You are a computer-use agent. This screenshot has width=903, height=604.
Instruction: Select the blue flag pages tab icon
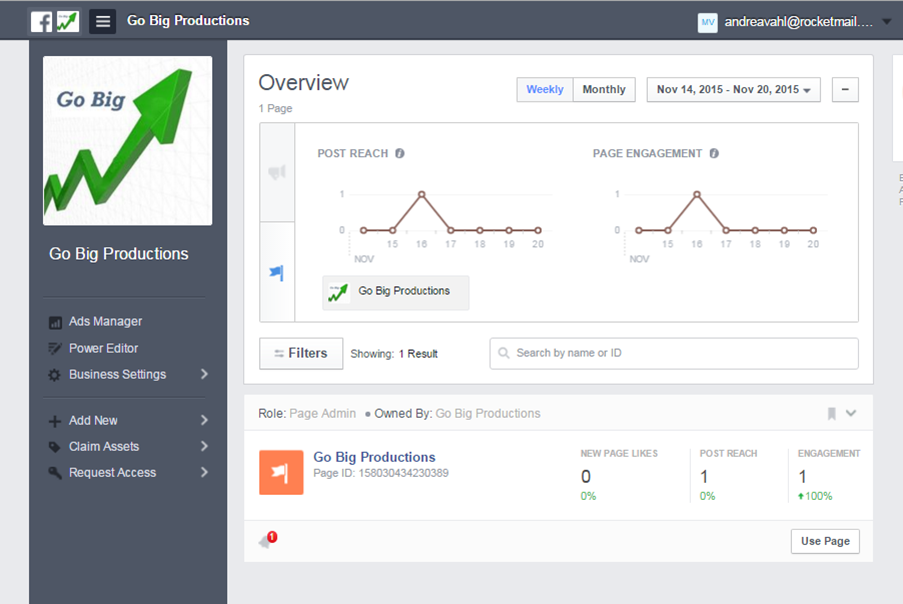[277, 272]
